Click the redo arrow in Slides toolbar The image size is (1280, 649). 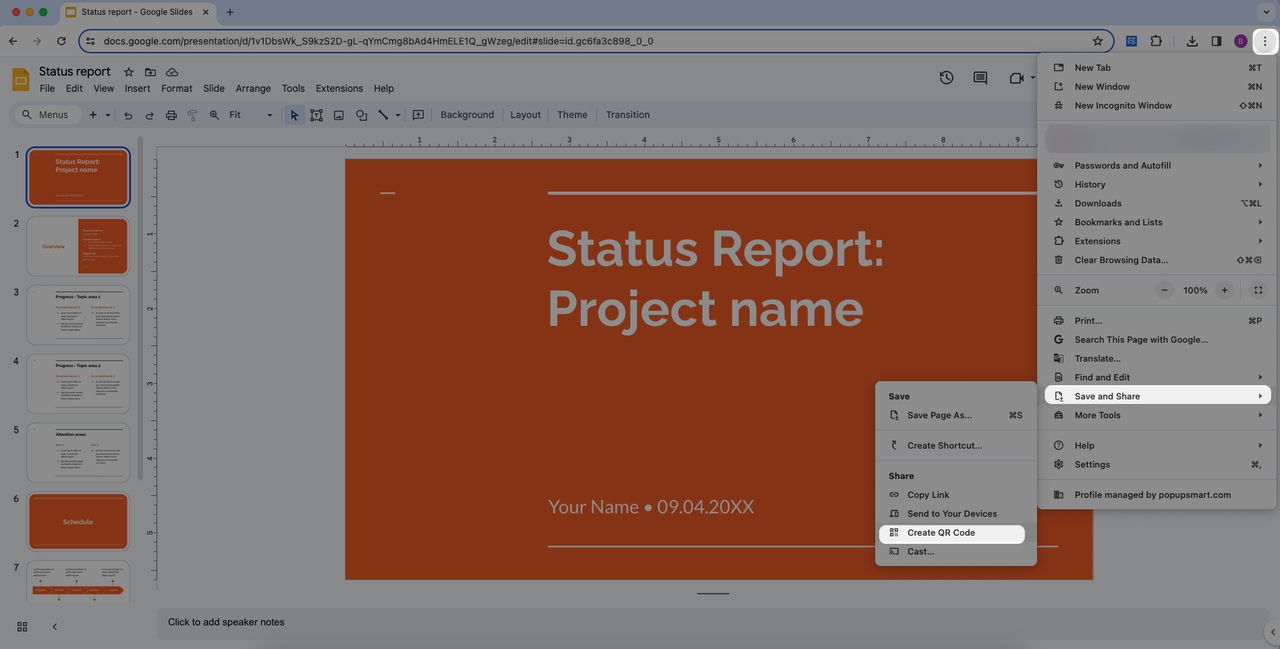(x=150, y=115)
